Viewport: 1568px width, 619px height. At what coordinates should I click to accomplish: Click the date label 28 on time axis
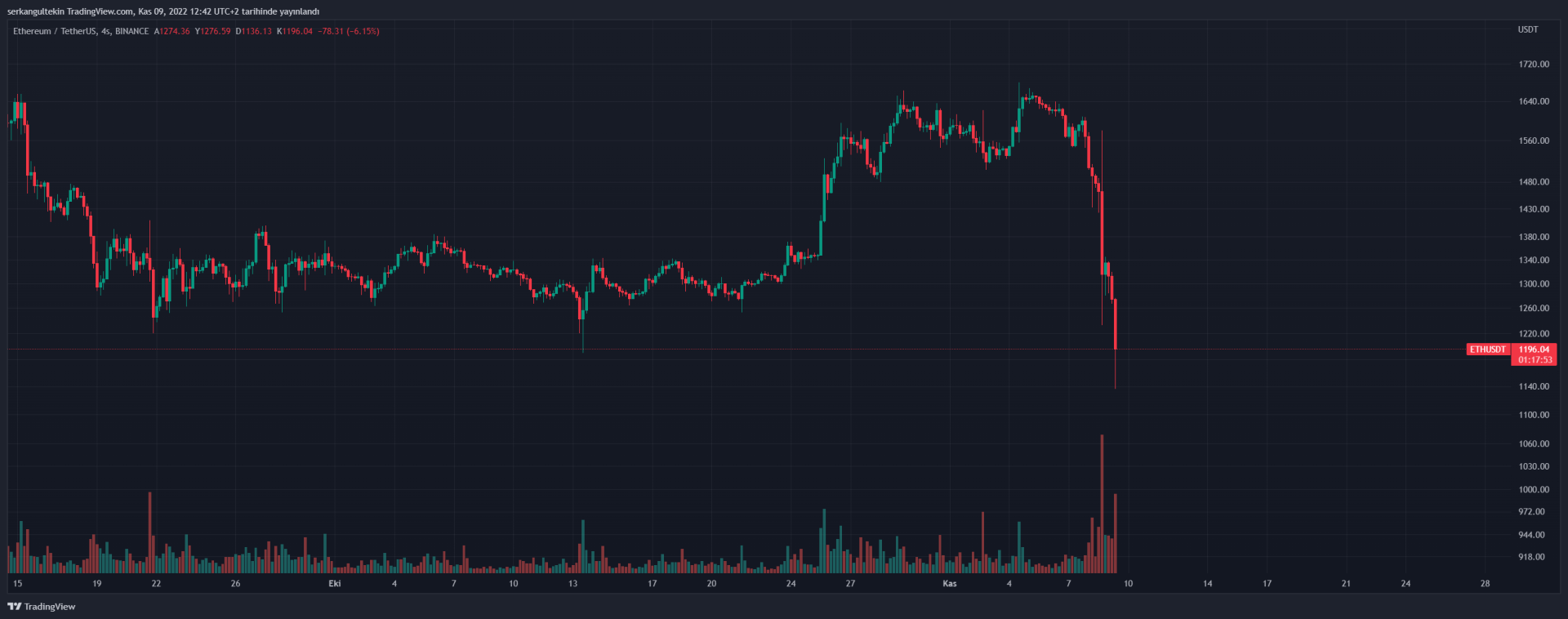coord(1485,584)
